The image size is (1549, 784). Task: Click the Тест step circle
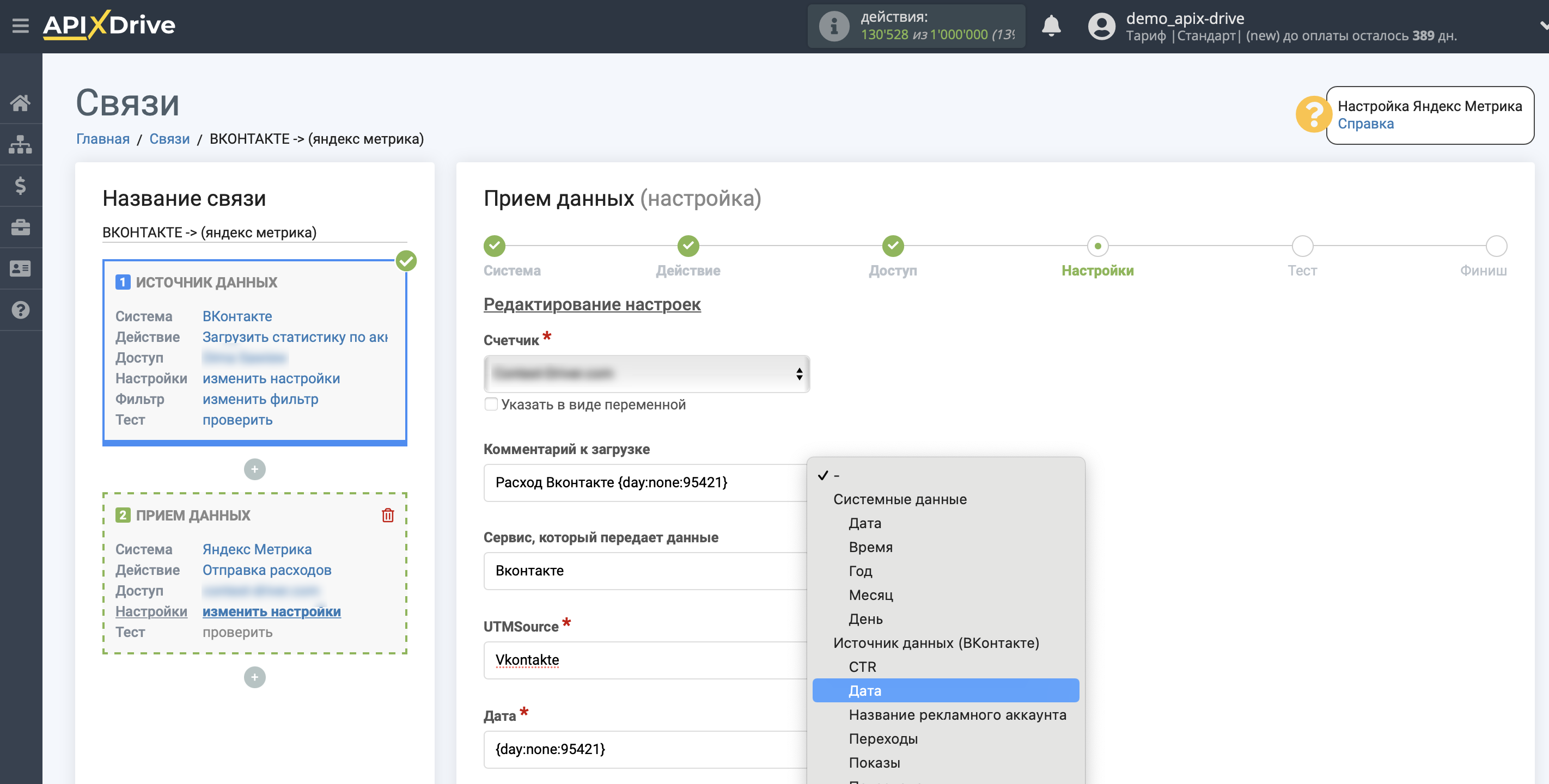pos(1302,246)
